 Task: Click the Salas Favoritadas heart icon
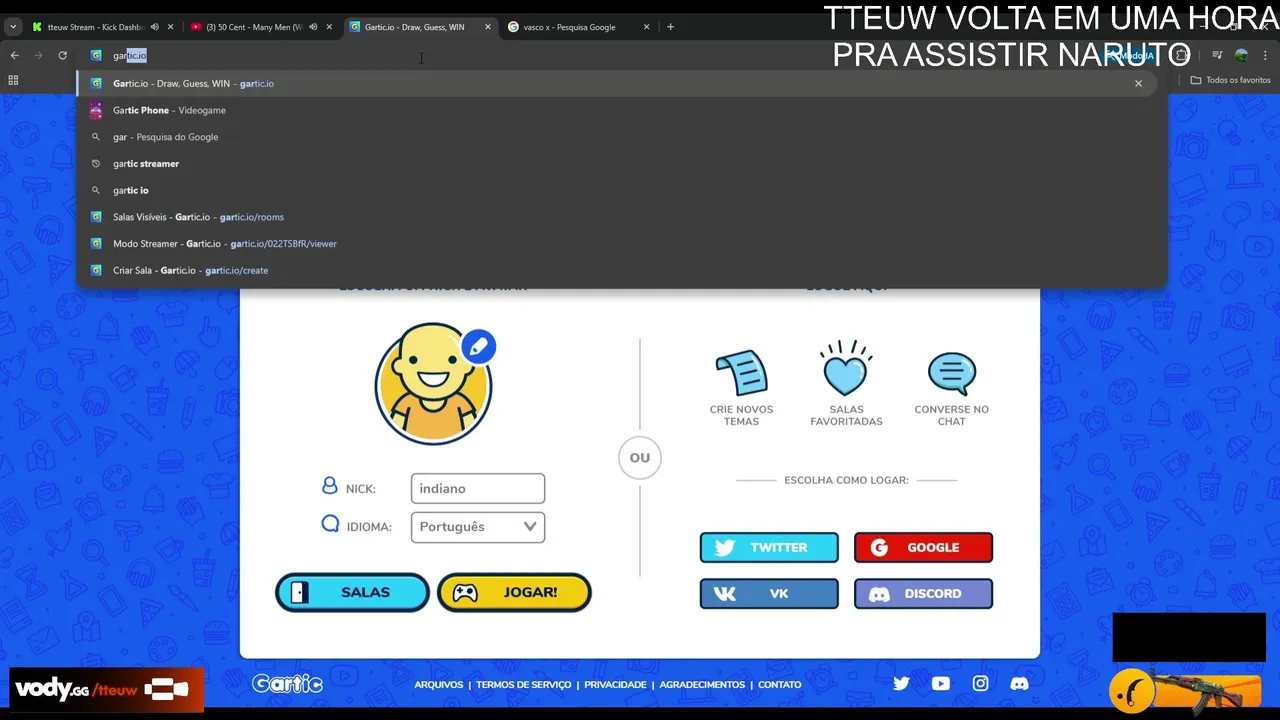[846, 369]
